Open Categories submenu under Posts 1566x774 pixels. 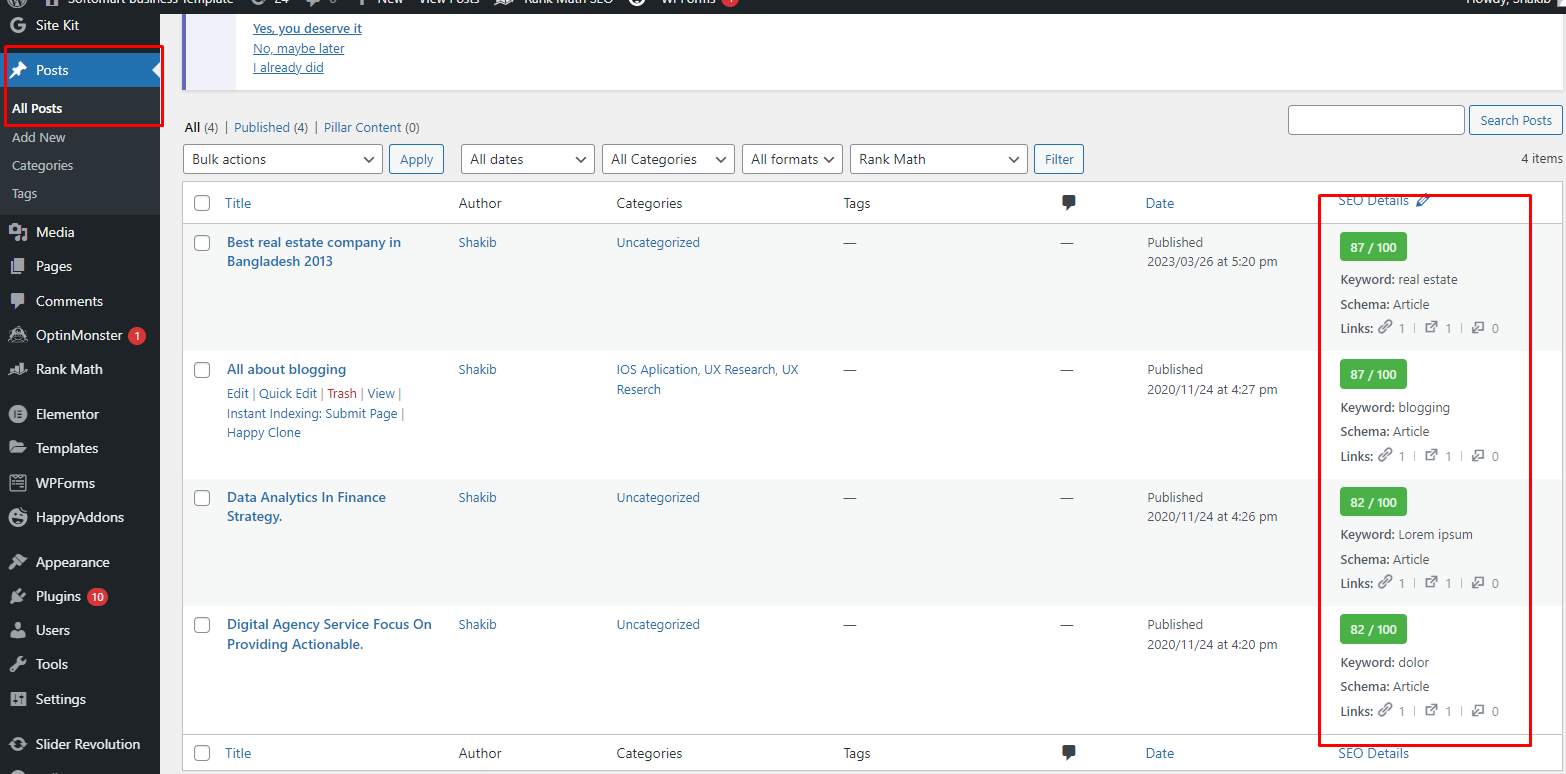coord(42,166)
